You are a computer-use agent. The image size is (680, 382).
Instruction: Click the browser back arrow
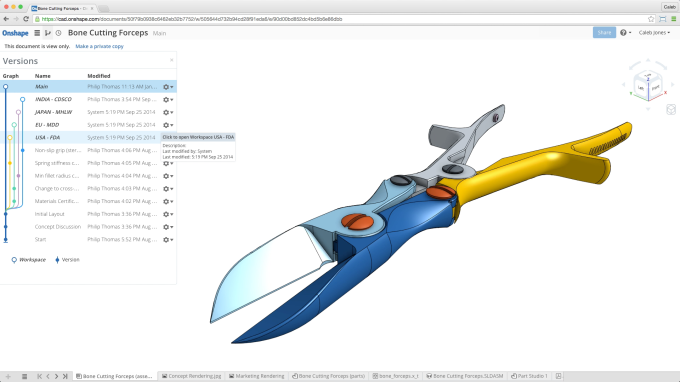6,19
